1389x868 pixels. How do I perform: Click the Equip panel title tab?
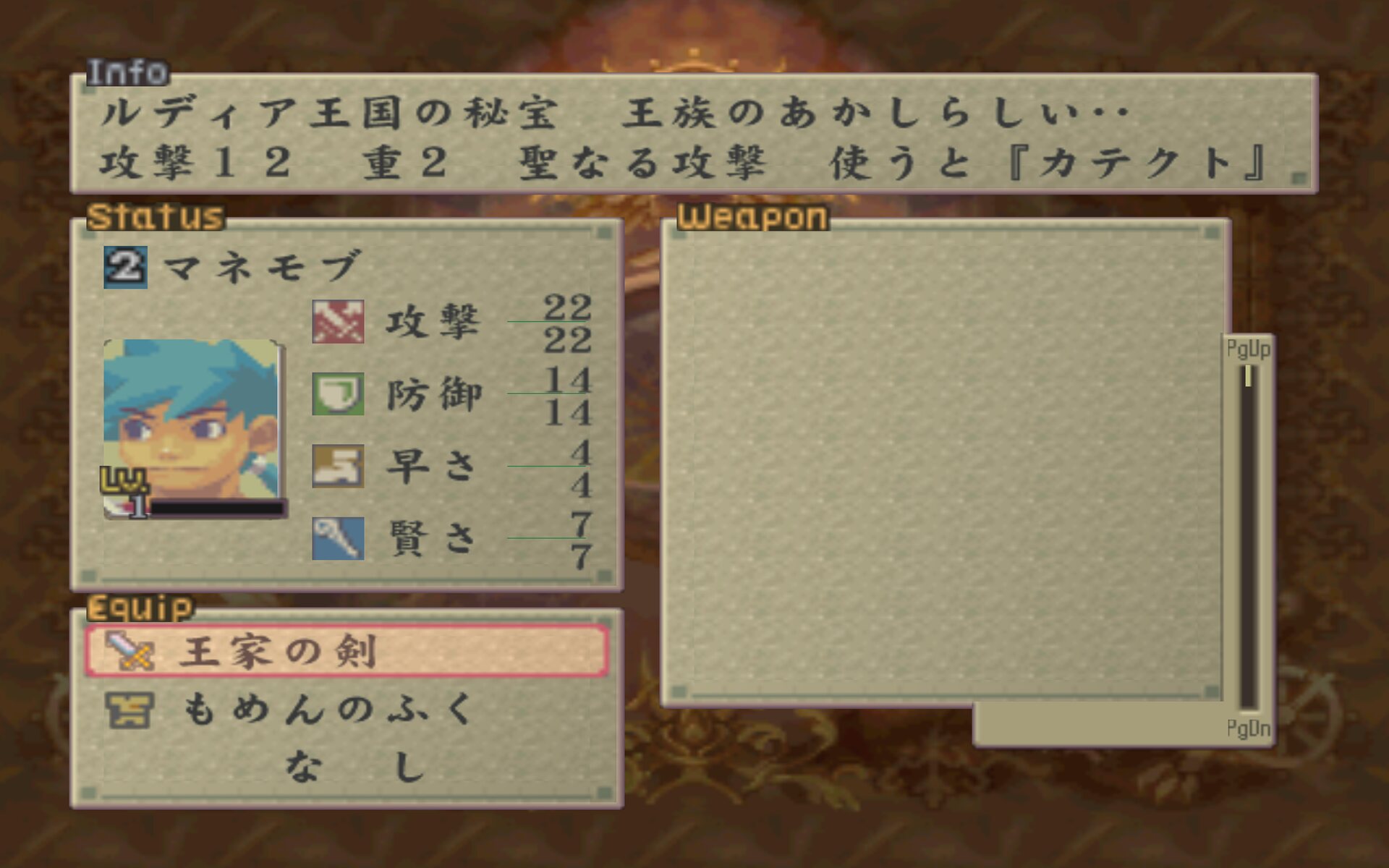click(x=140, y=608)
